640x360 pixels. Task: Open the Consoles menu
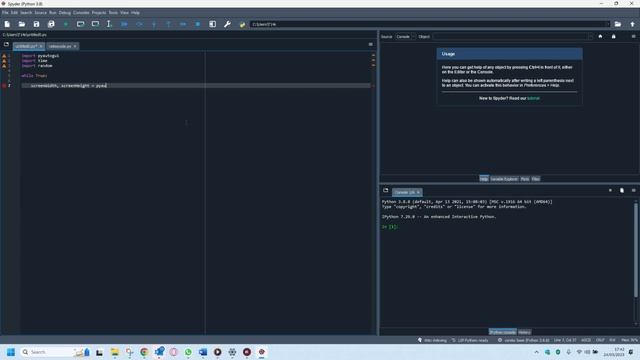pos(81,13)
